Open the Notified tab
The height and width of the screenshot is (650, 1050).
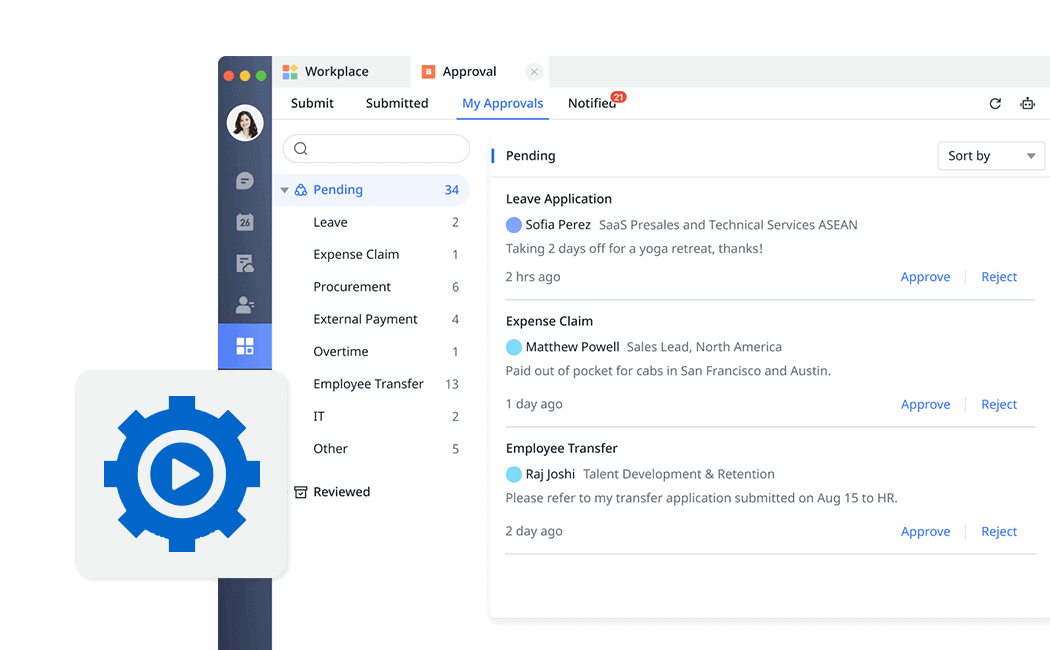(x=592, y=103)
